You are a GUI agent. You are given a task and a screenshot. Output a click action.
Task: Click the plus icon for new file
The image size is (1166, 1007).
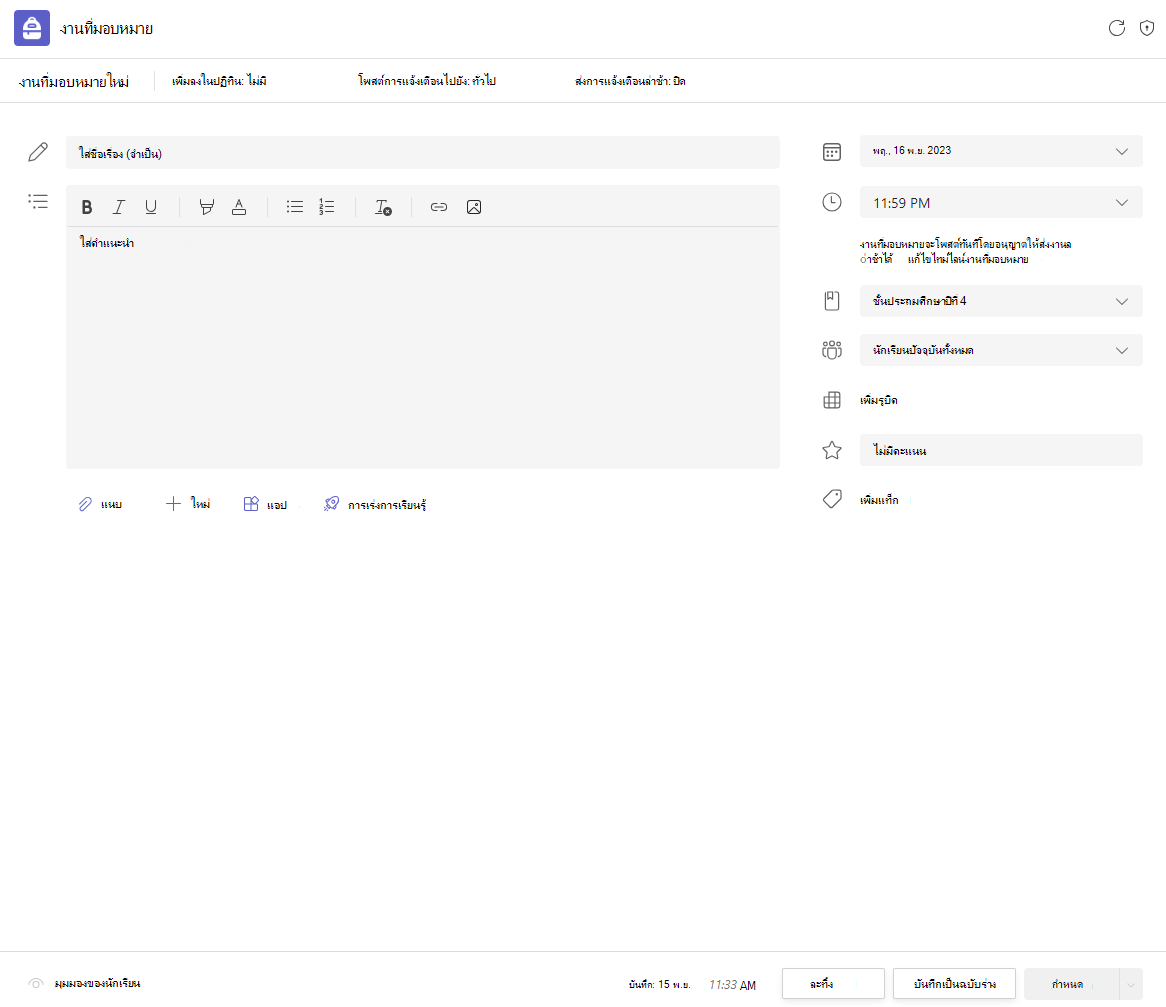coord(173,504)
